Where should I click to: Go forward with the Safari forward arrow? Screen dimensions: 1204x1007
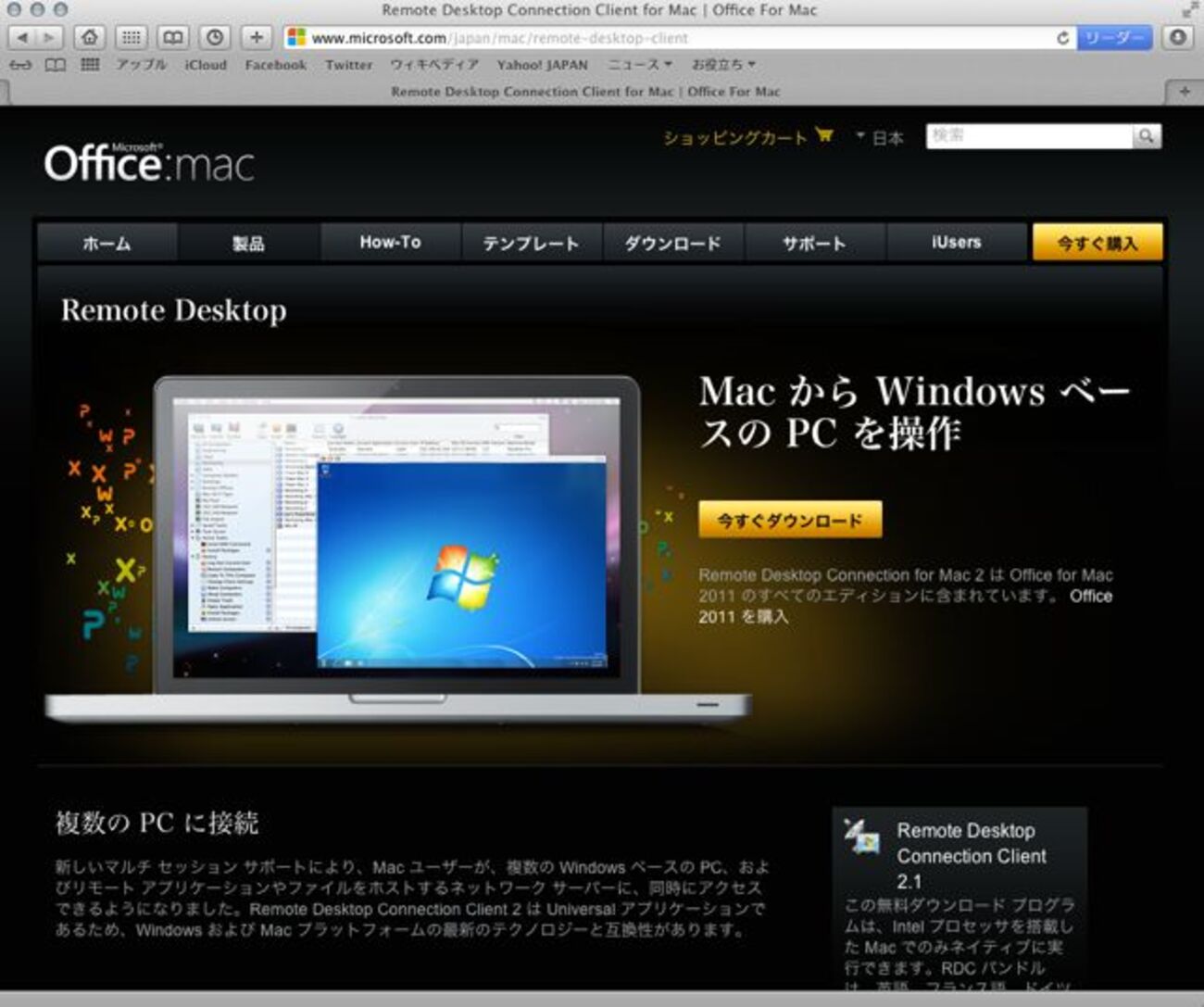49,38
